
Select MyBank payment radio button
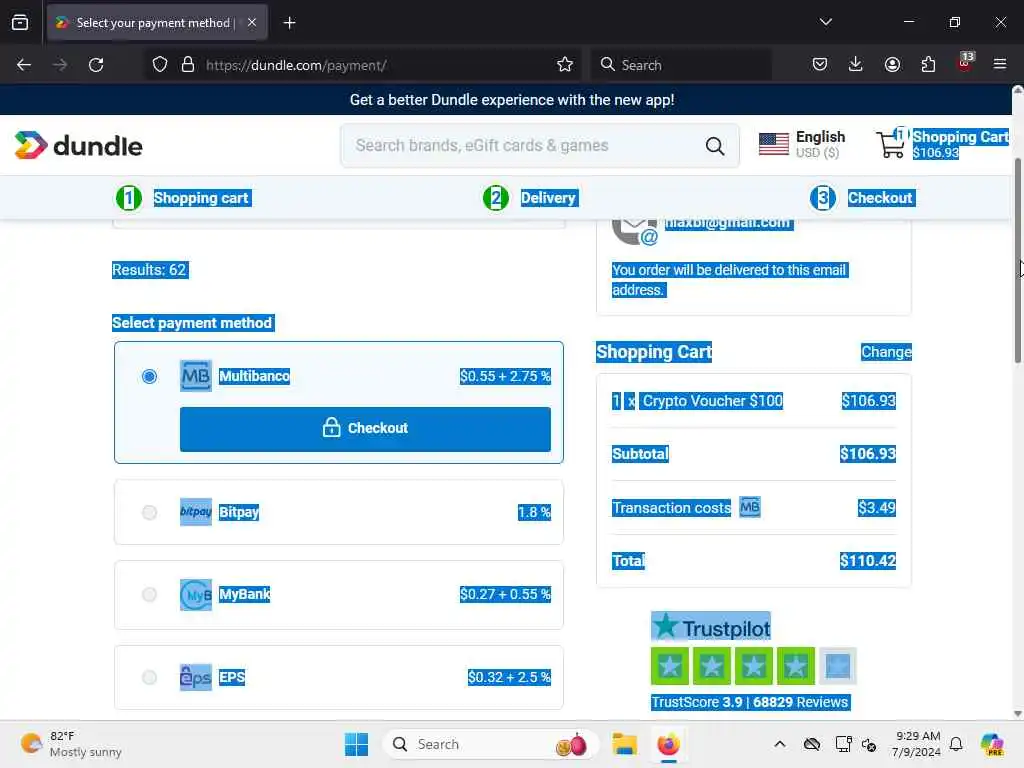tap(150, 594)
